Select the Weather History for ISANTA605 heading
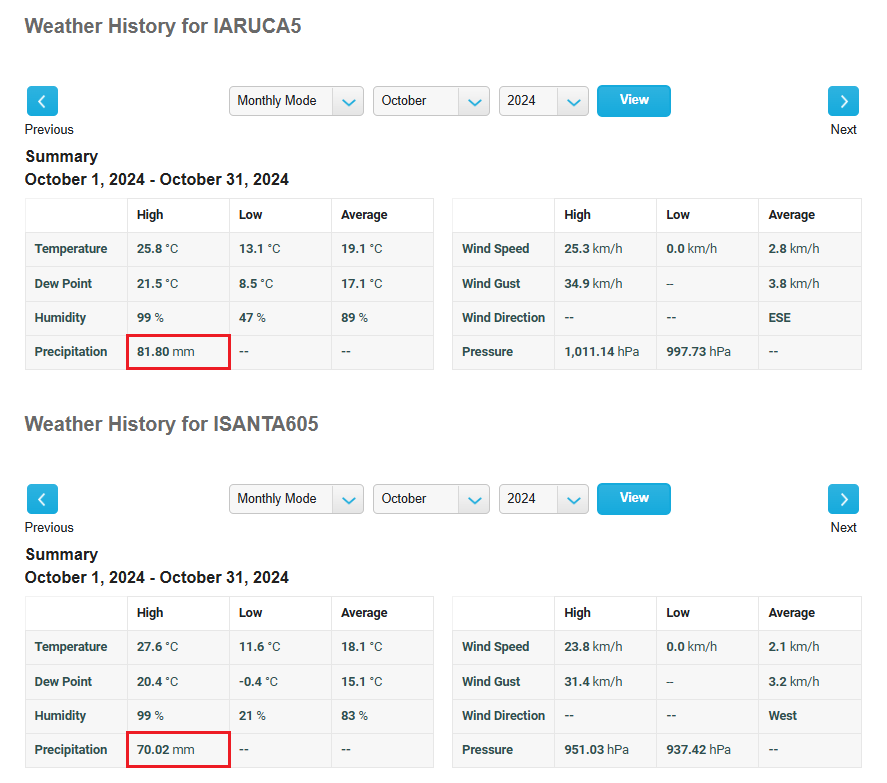Screen dimensions: 887x783 (171, 424)
